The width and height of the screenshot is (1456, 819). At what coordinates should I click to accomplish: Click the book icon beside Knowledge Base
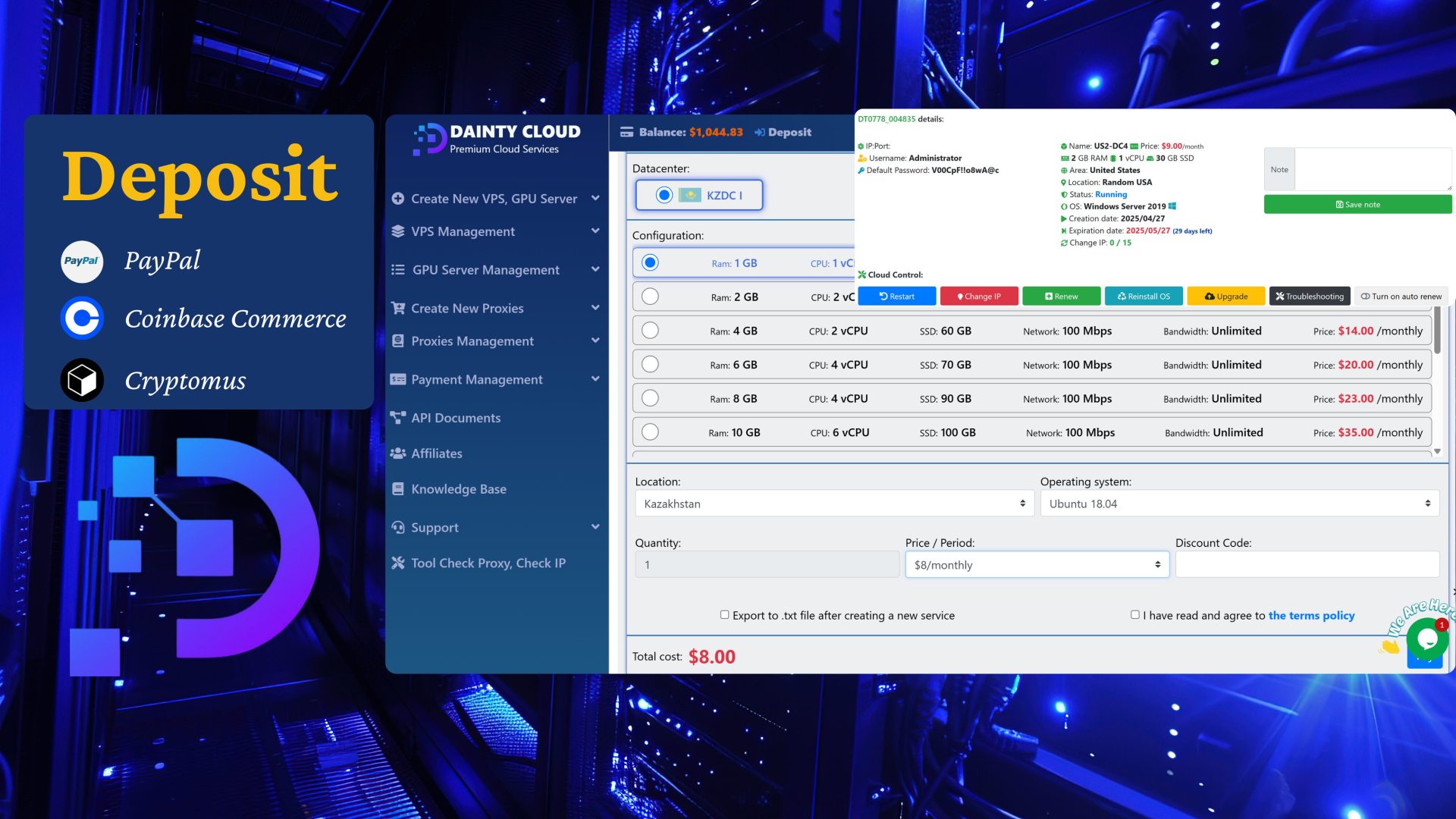point(397,489)
